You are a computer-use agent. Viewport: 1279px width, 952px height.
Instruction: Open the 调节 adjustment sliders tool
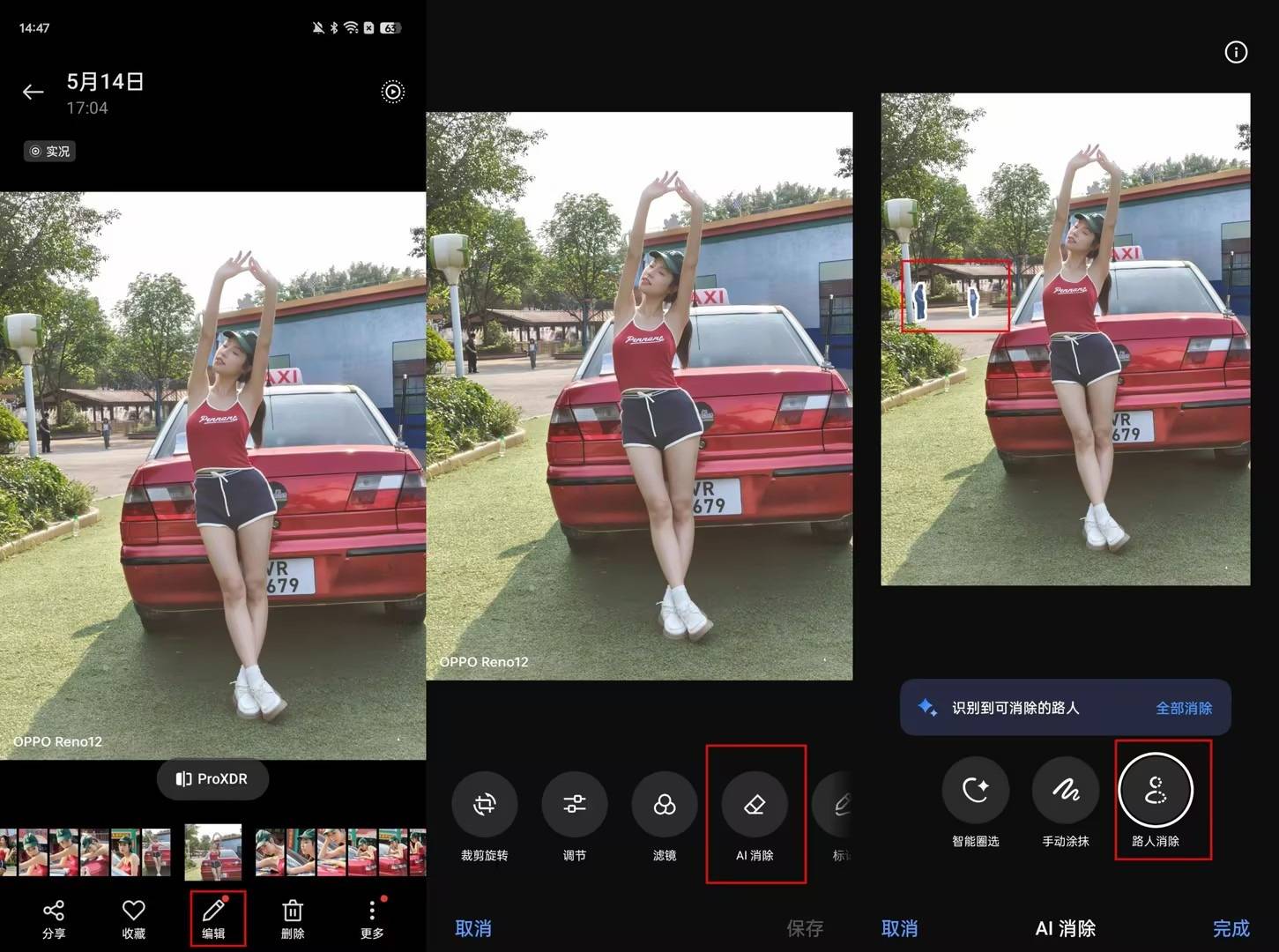click(x=574, y=805)
